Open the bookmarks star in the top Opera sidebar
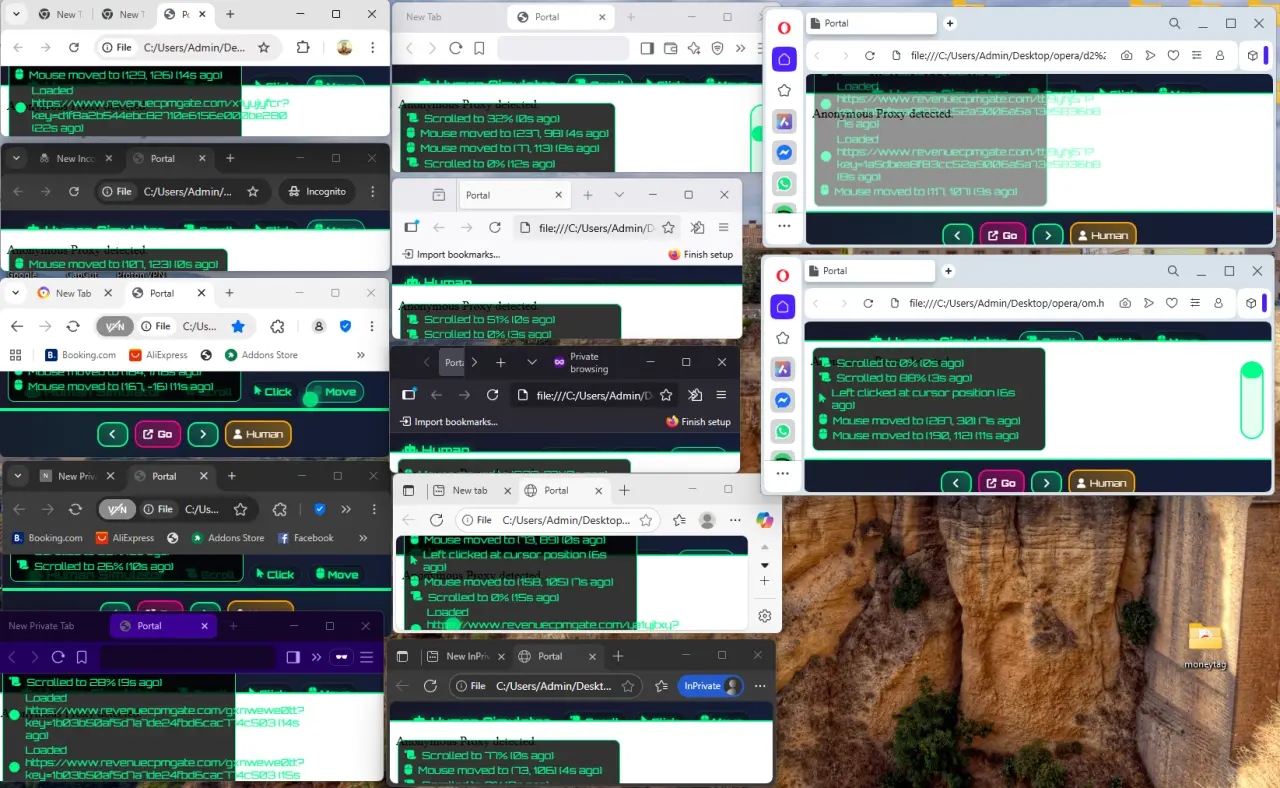This screenshot has width=1280, height=788. pos(784,90)
